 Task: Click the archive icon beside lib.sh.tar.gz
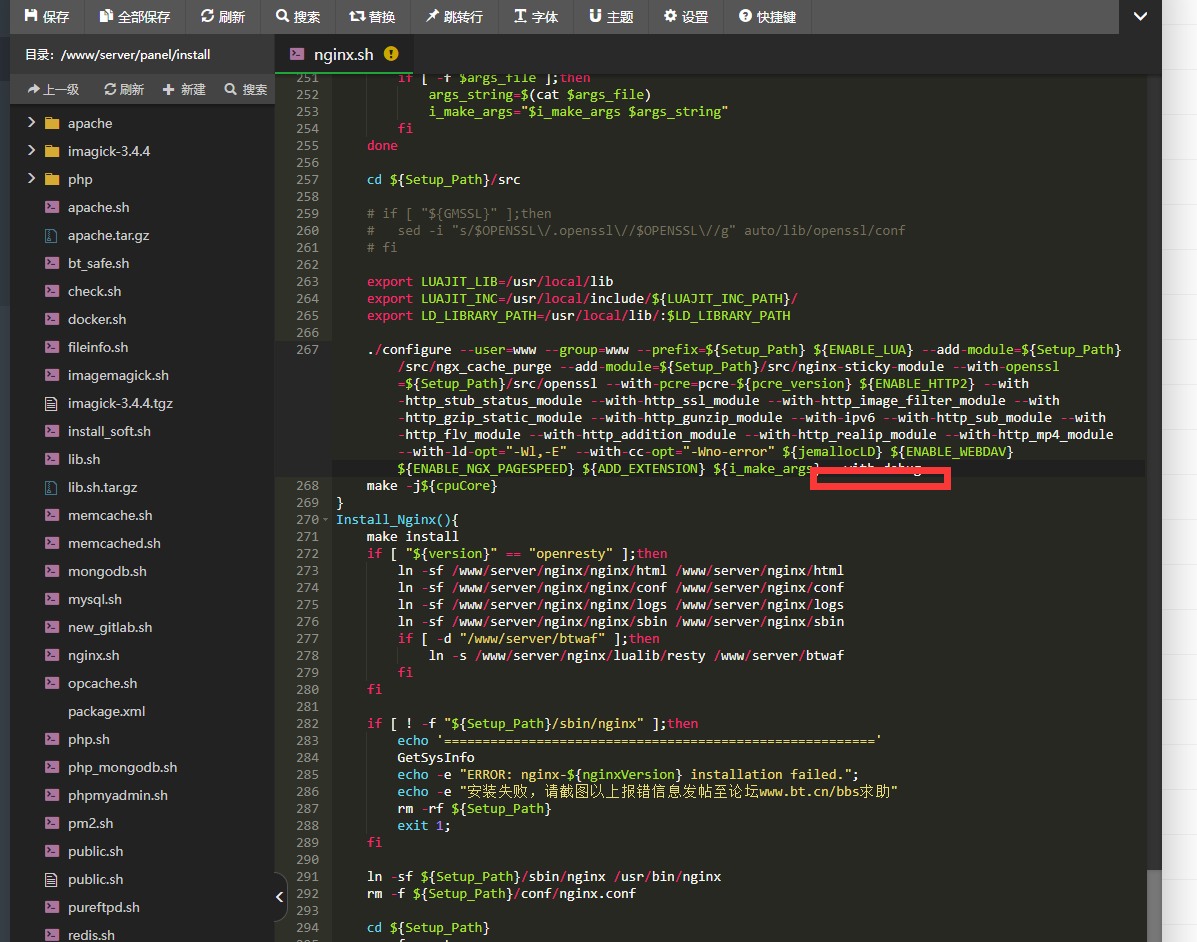(x=51, y=487)
